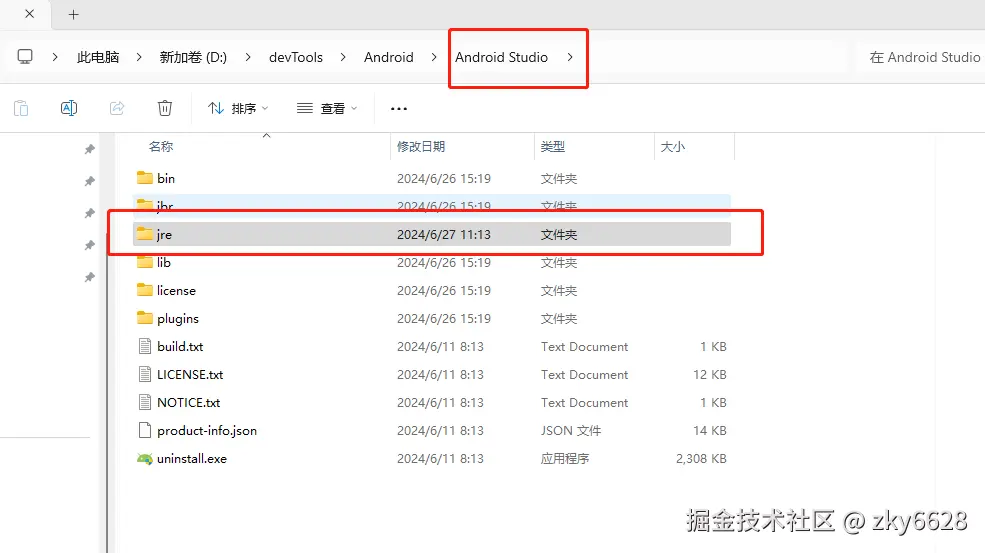985x553 pixels.
Task: Open 此电脑 in the breadcrumb
Action: point(98,57)
